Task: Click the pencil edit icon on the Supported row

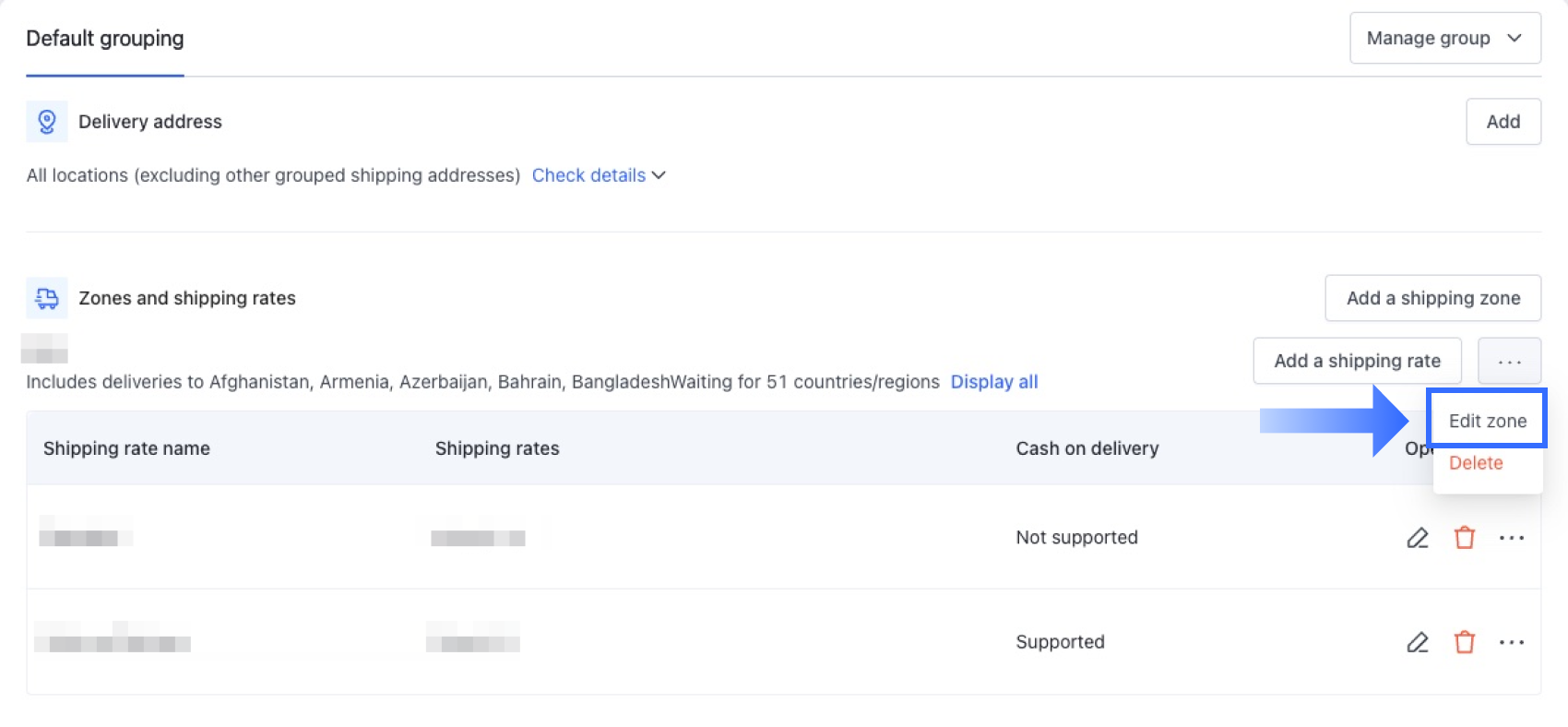Action: pyautogui.click(x=1418, y=641)
